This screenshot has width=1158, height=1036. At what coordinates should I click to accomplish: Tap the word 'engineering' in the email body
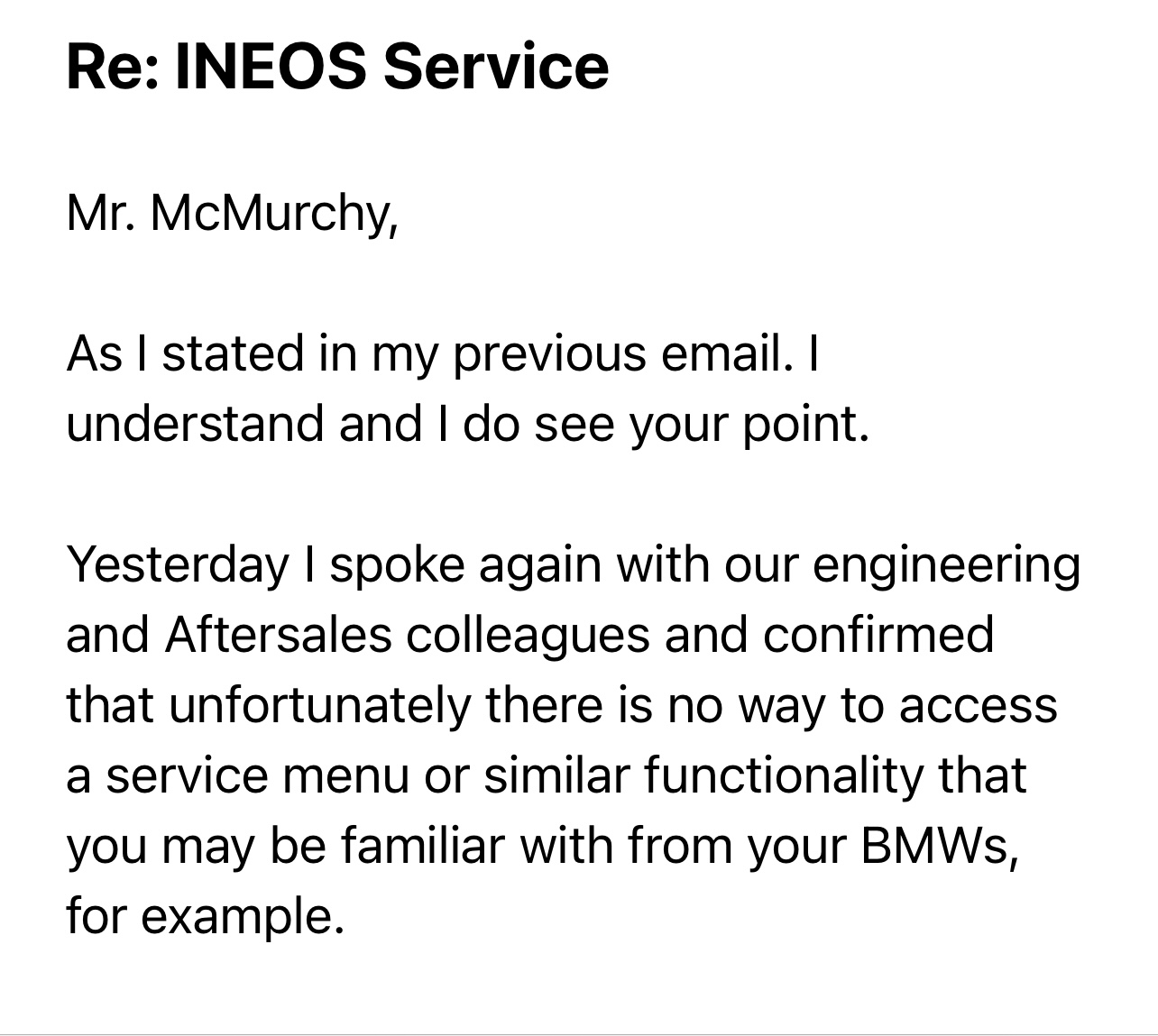[x=946, y=565]
